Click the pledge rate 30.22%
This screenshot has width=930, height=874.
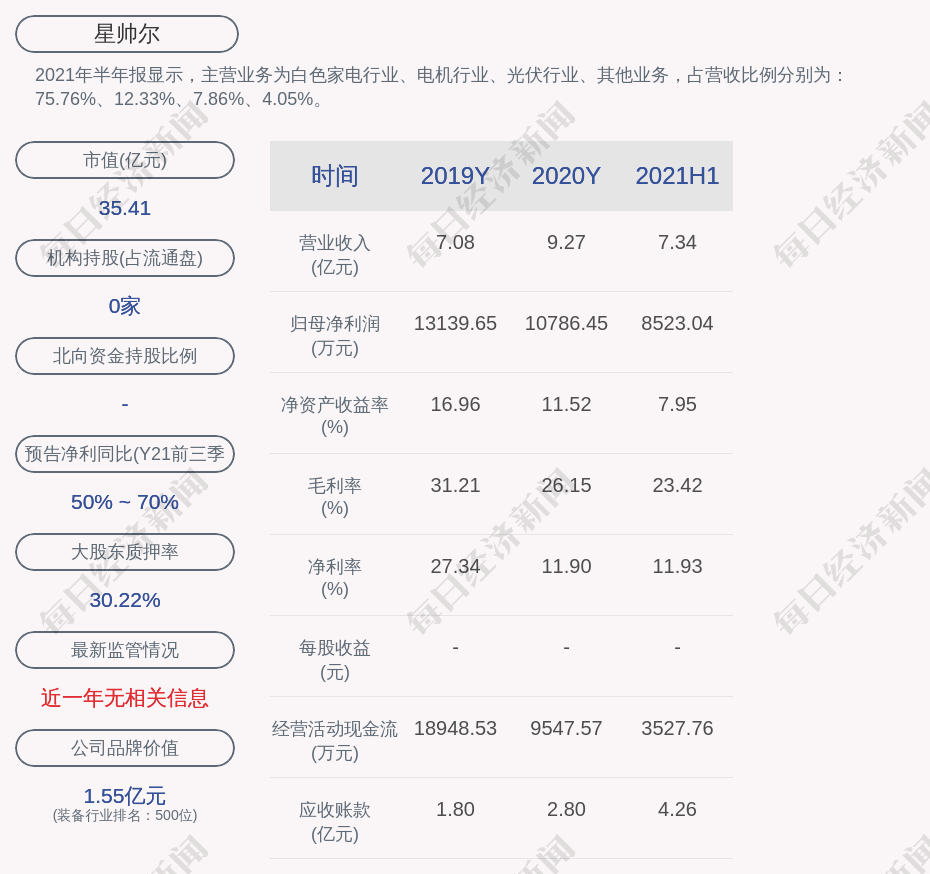[125, 600]
